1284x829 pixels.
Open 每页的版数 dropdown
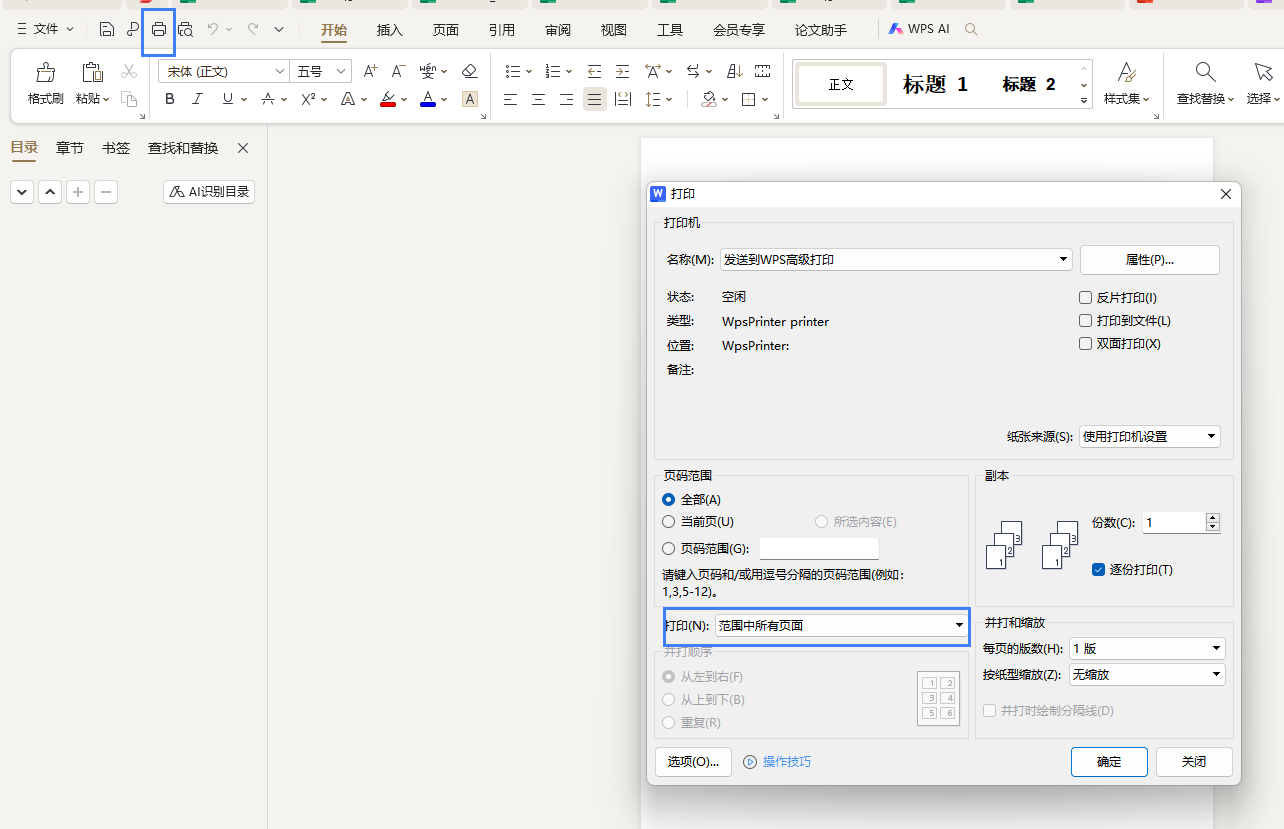[1147, 648]
